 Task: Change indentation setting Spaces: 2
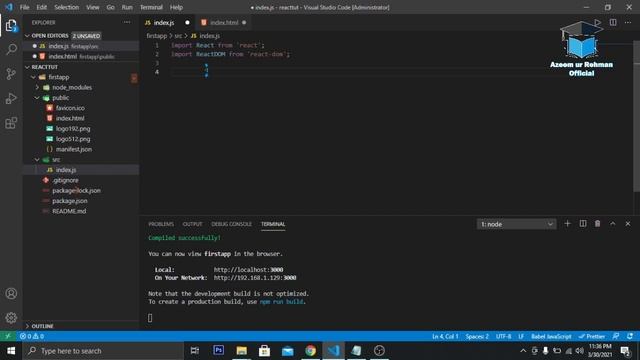[x=477, y=336]
